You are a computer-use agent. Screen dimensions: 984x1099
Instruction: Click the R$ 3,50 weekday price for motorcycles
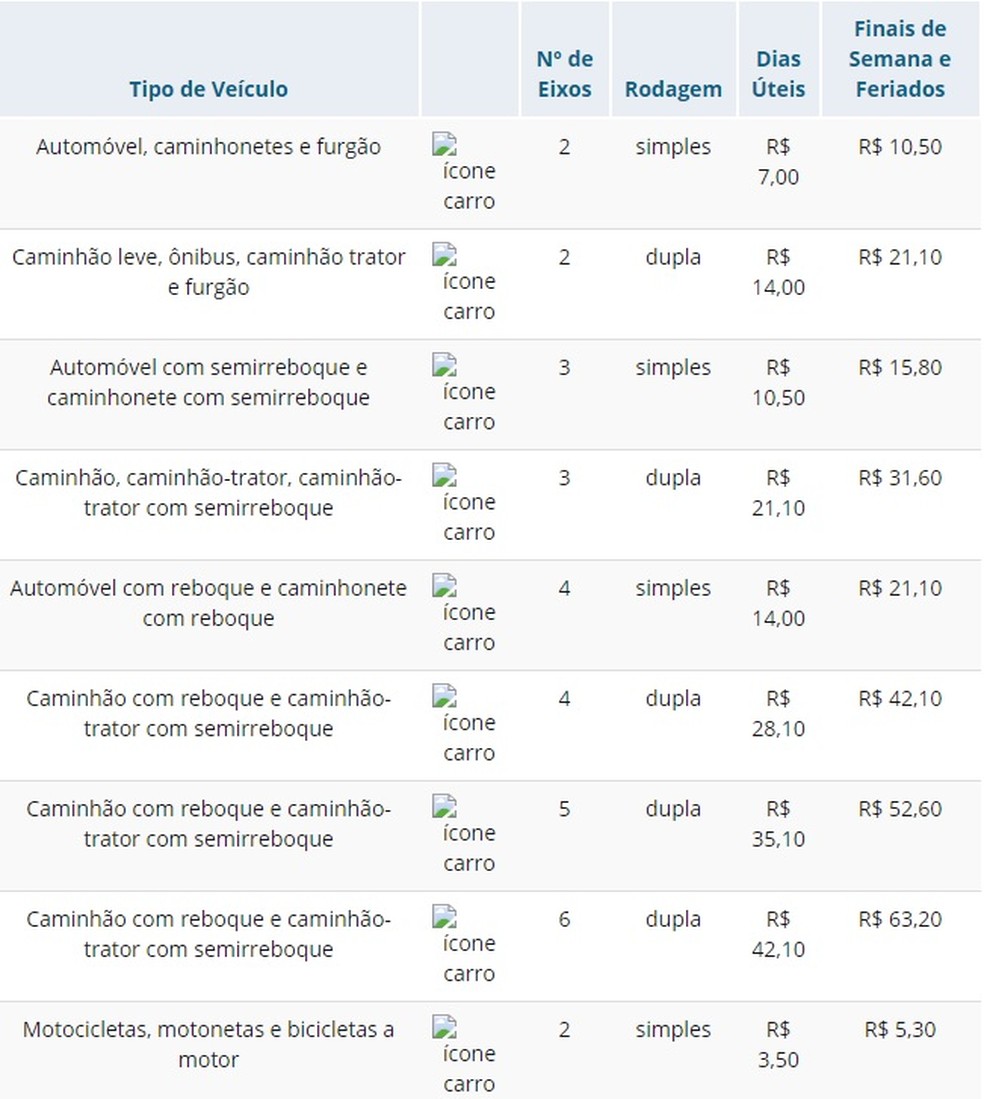[x=778, y=1044]
